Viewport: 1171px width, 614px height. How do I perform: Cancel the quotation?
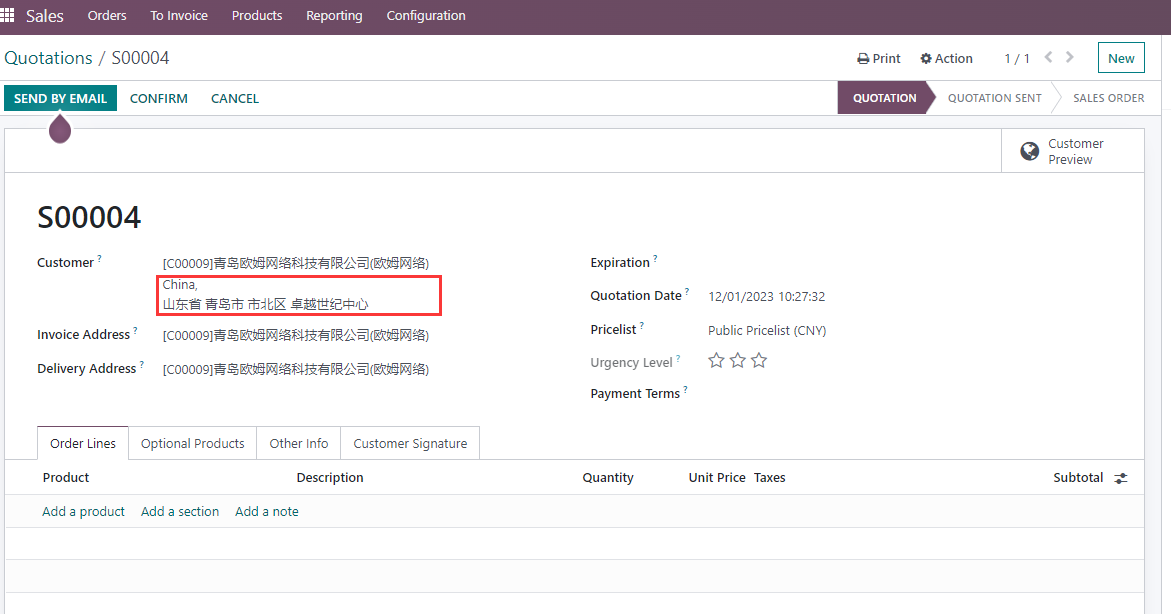234,99
